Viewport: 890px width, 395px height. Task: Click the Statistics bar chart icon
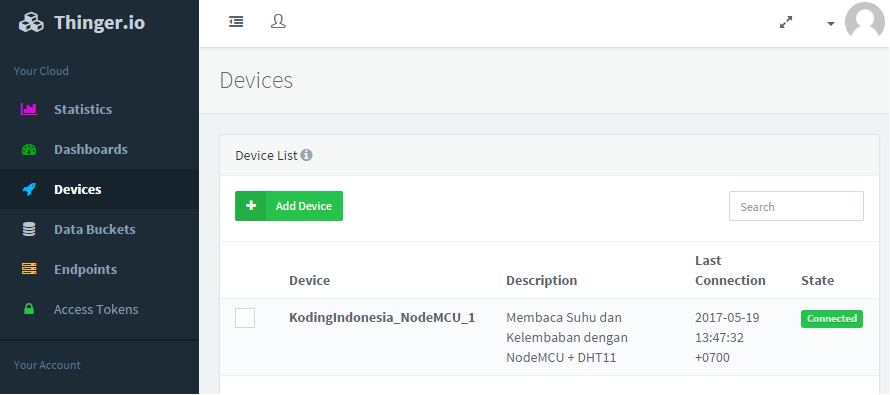click(29, 109)
